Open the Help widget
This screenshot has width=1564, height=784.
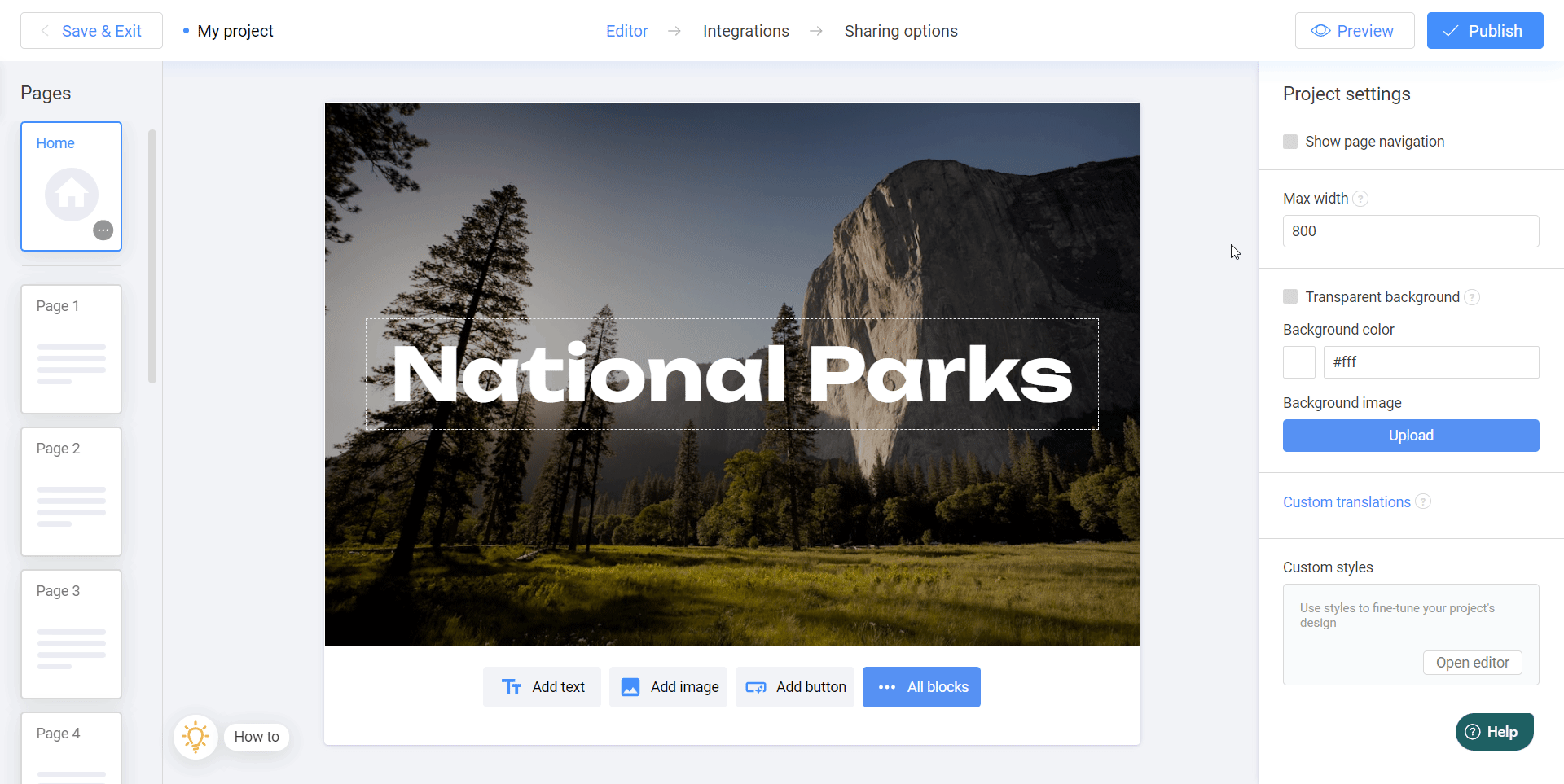pos(1495,732)
